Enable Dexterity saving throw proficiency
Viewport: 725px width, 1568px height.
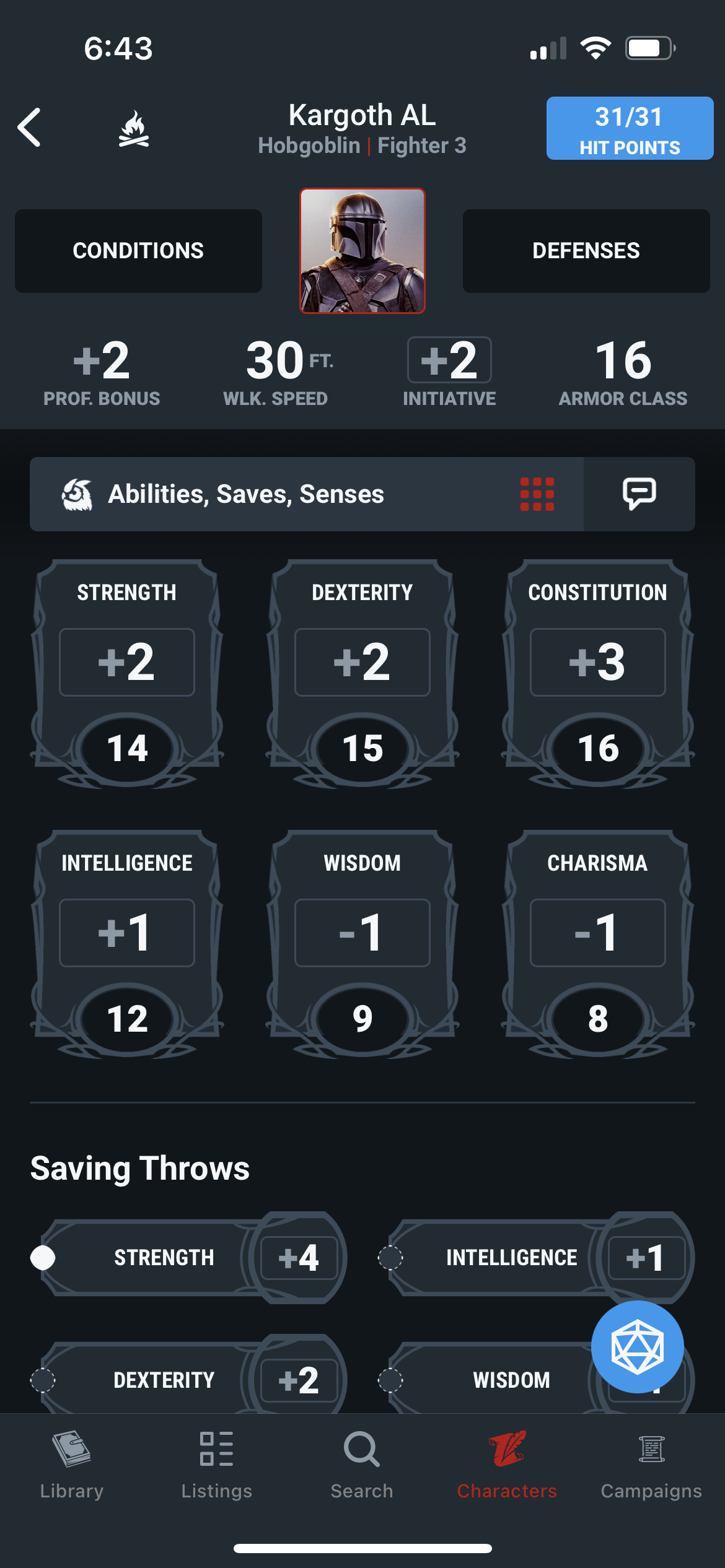43,1380
